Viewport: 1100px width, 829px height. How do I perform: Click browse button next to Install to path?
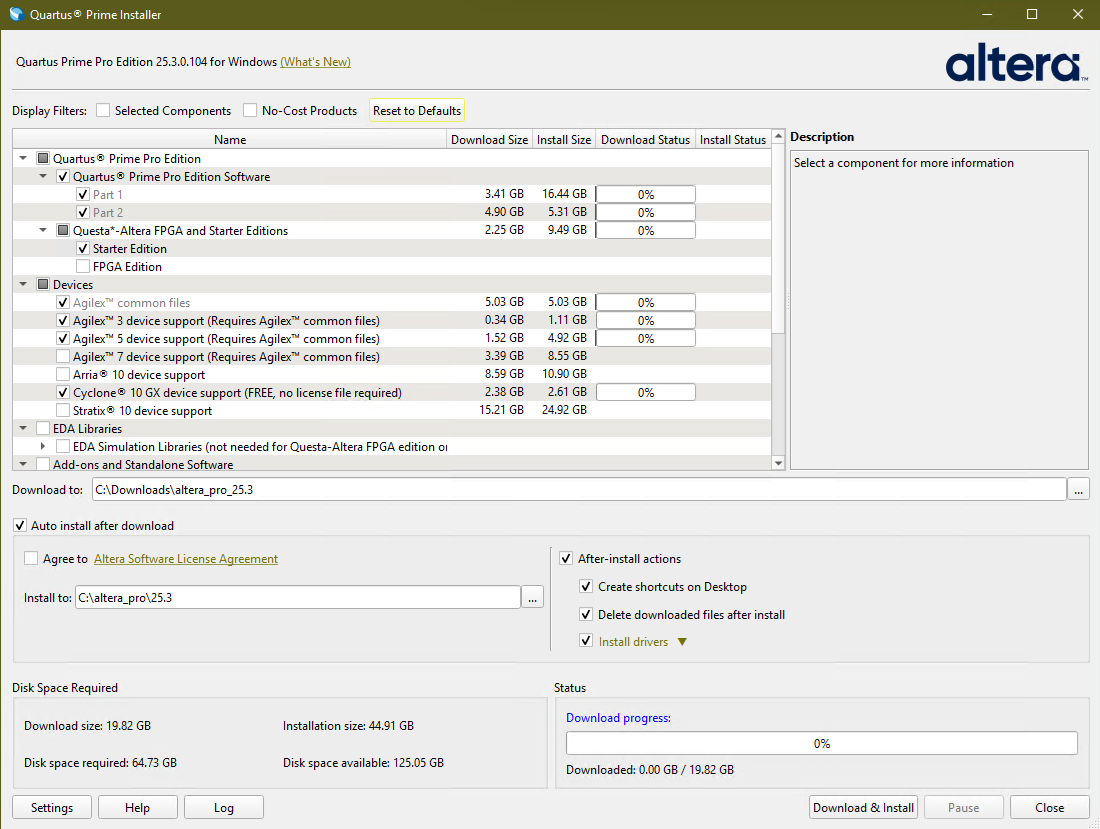533,597
